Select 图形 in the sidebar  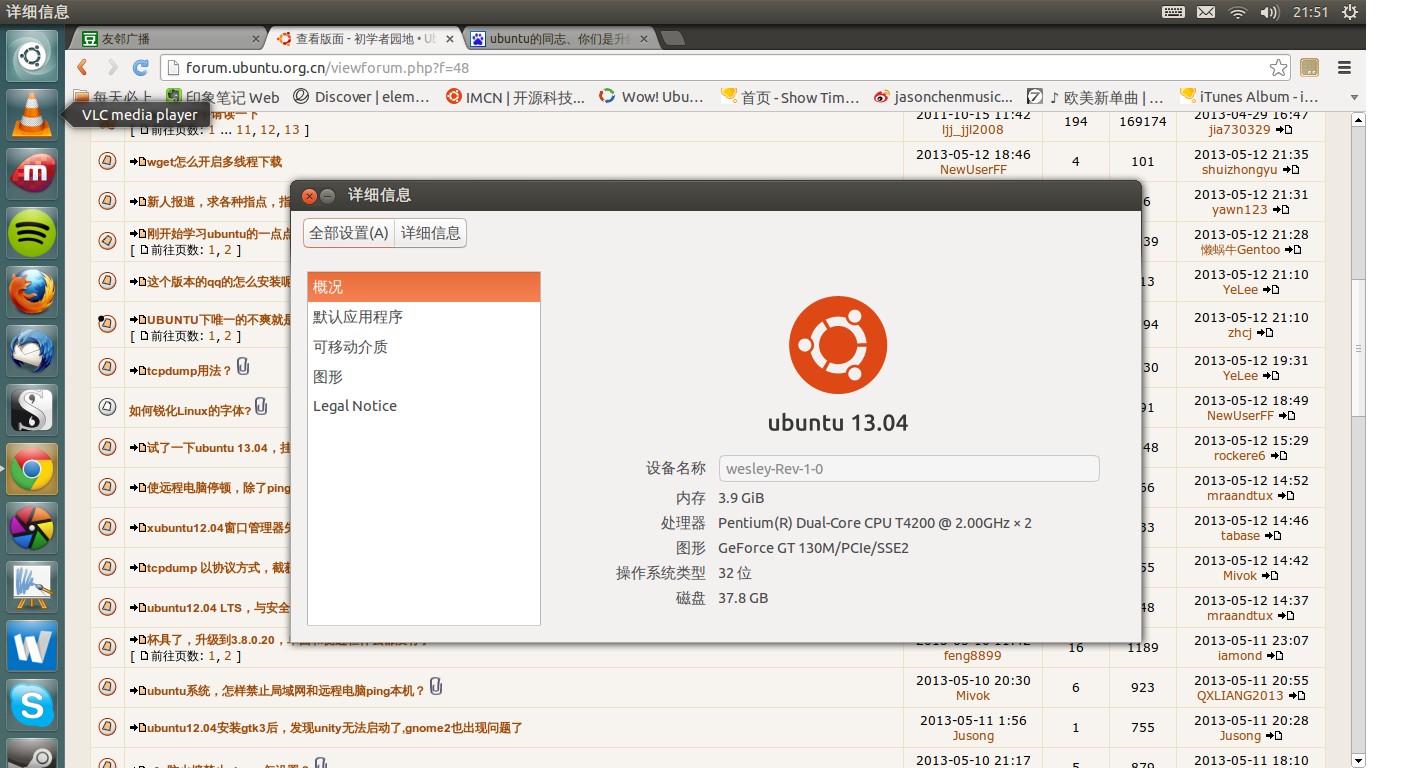coord(423,377)
